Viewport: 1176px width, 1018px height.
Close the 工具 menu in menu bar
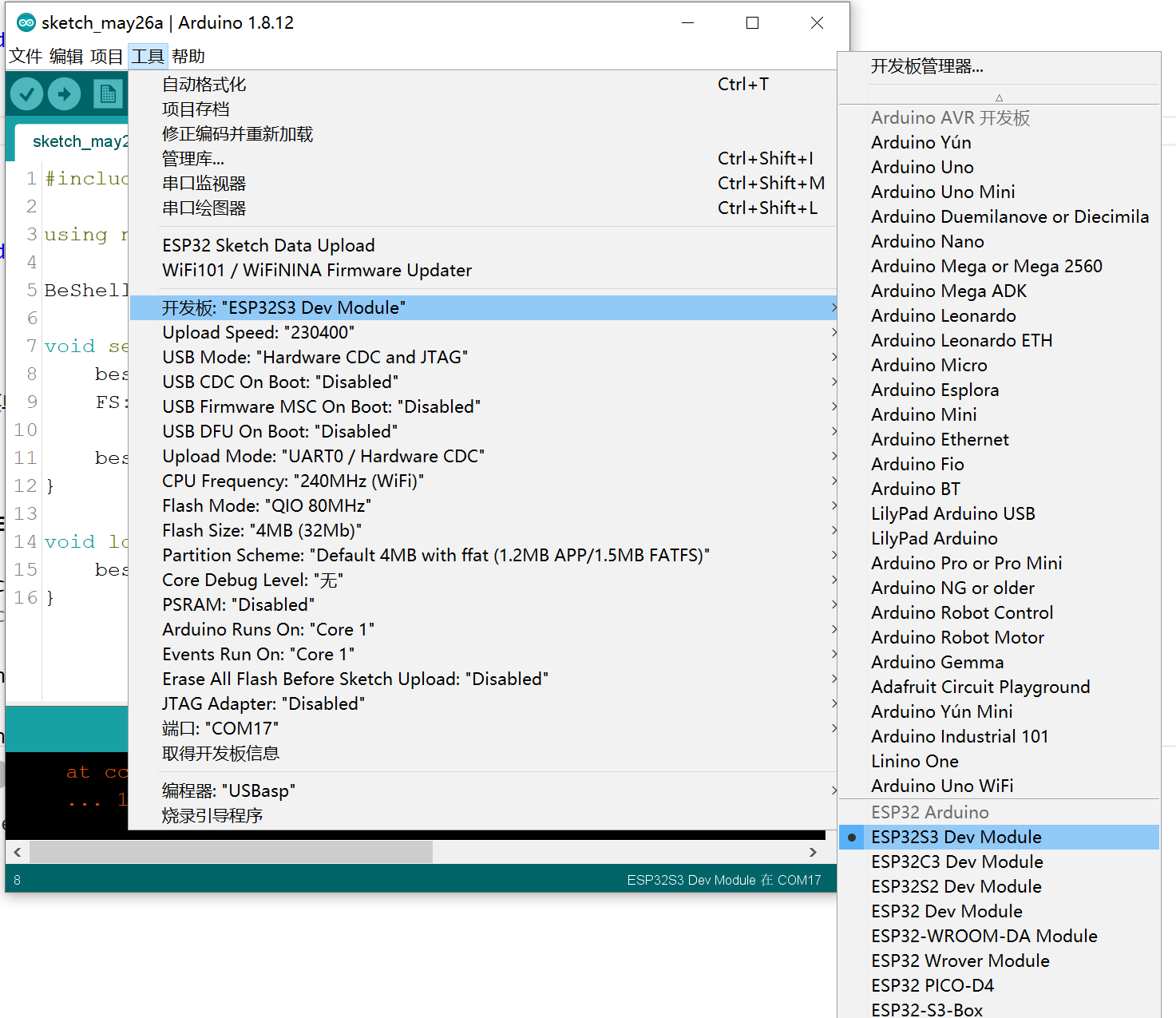(x=148, y=57)
